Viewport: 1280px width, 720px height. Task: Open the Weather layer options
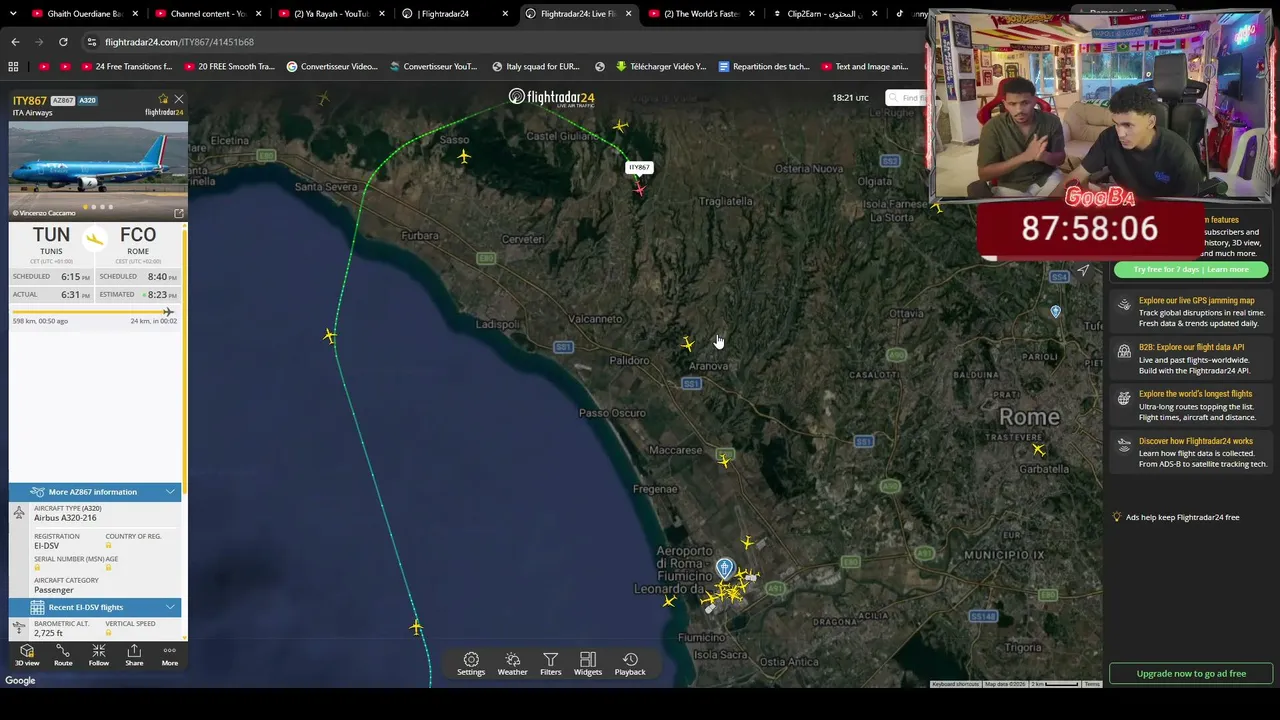point(513,664)
